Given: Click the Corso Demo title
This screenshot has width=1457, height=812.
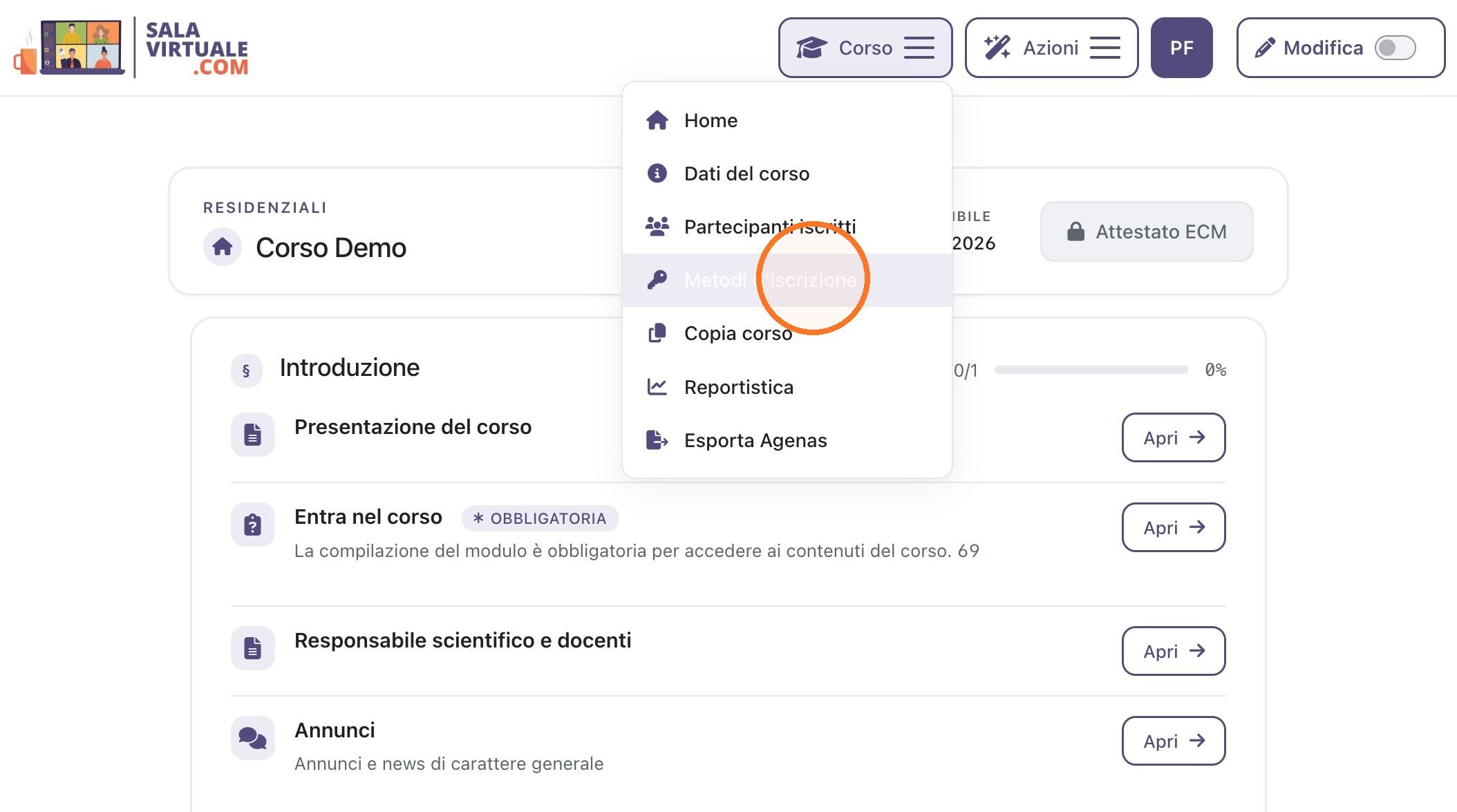Looking at the screenshot, I should coord(331,247).
